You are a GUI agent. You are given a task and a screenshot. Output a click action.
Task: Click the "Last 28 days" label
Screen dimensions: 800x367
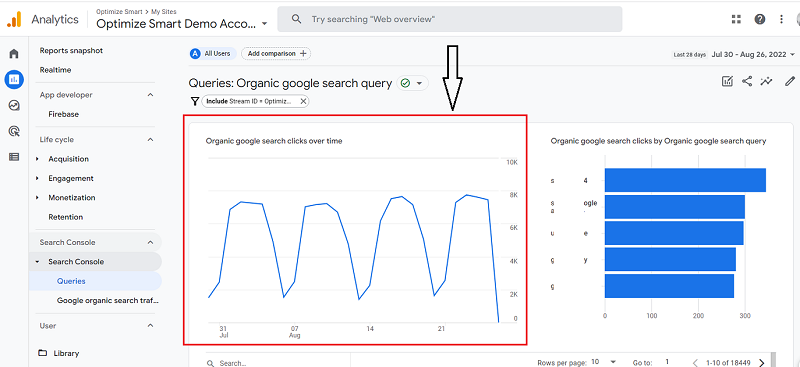(690, 55)
